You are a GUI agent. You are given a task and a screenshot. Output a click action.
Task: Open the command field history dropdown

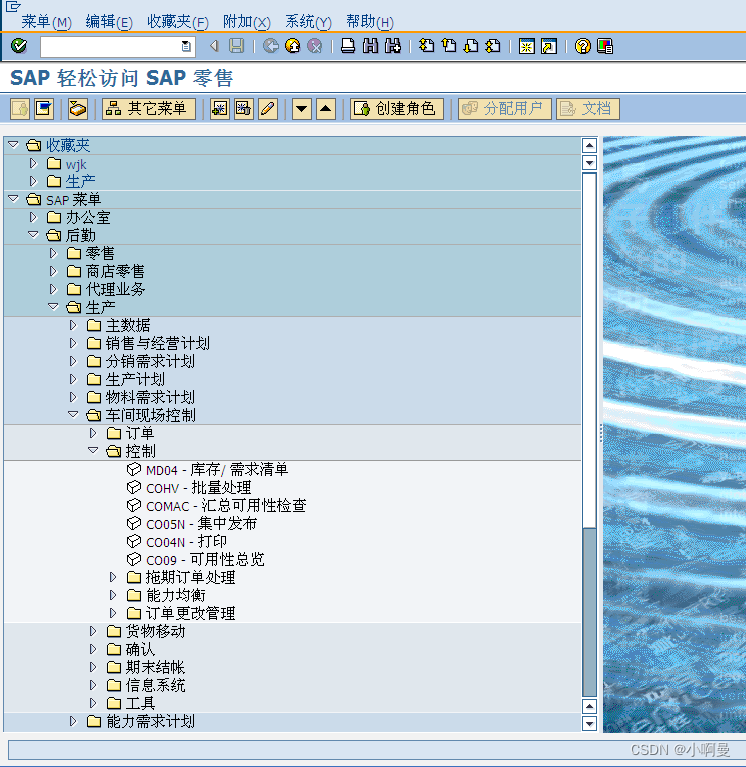click(186, 46)
